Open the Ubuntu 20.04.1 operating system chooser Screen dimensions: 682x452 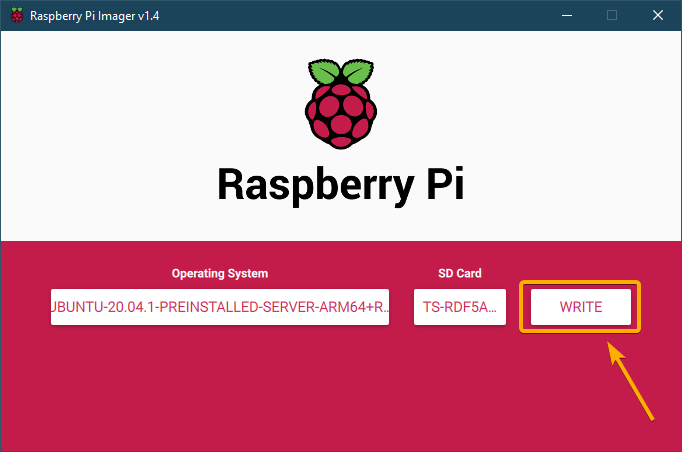219,307
